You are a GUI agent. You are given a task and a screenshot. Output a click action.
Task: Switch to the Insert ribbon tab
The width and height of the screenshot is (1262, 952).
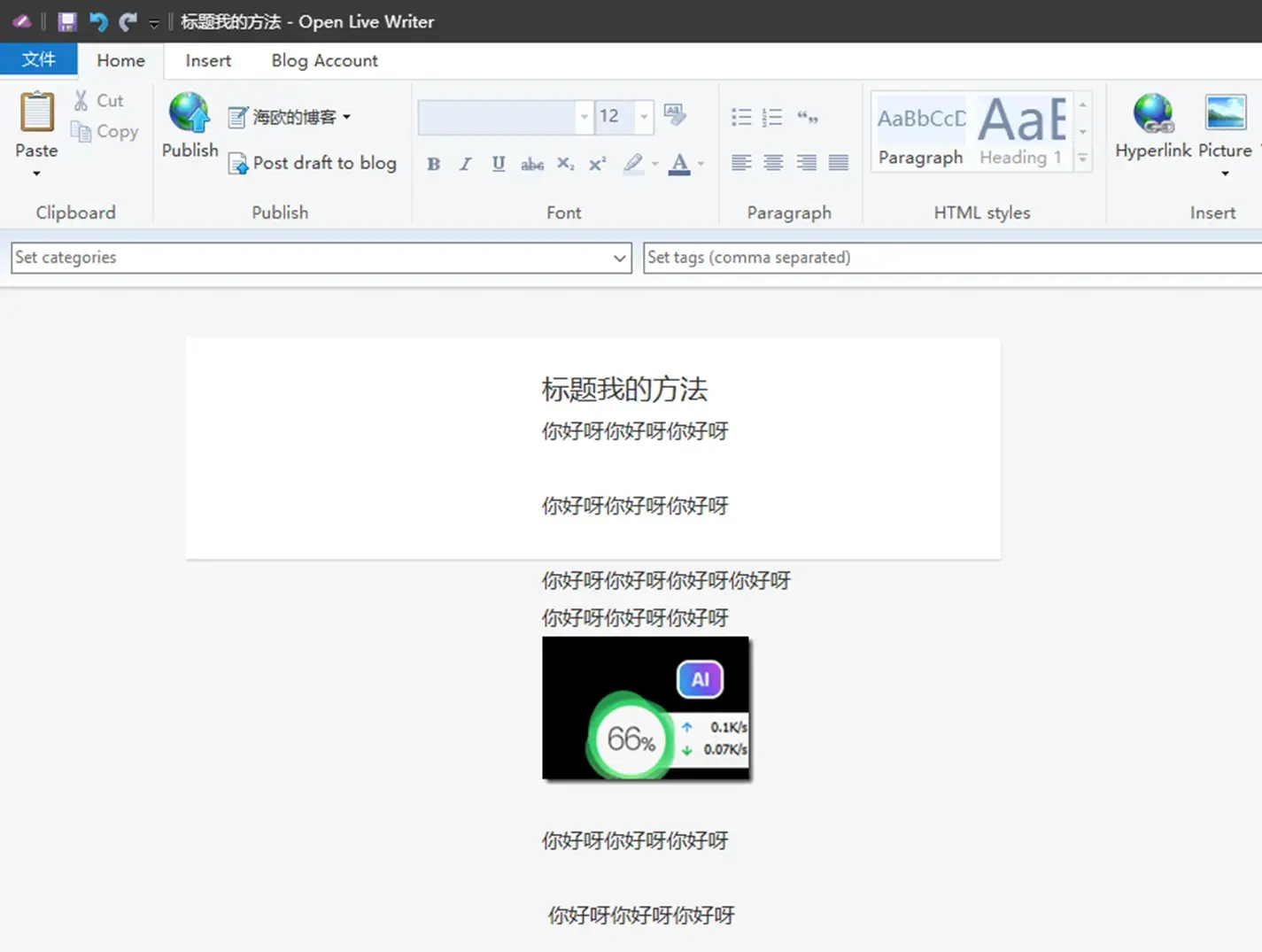[207, 60]
